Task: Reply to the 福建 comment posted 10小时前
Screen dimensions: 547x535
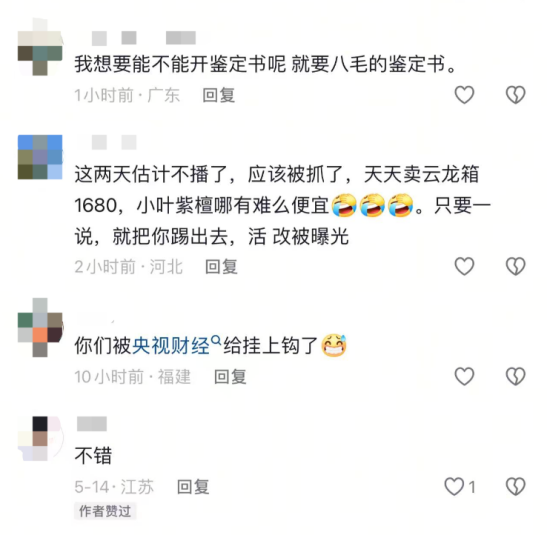Action: coord(230,377)
